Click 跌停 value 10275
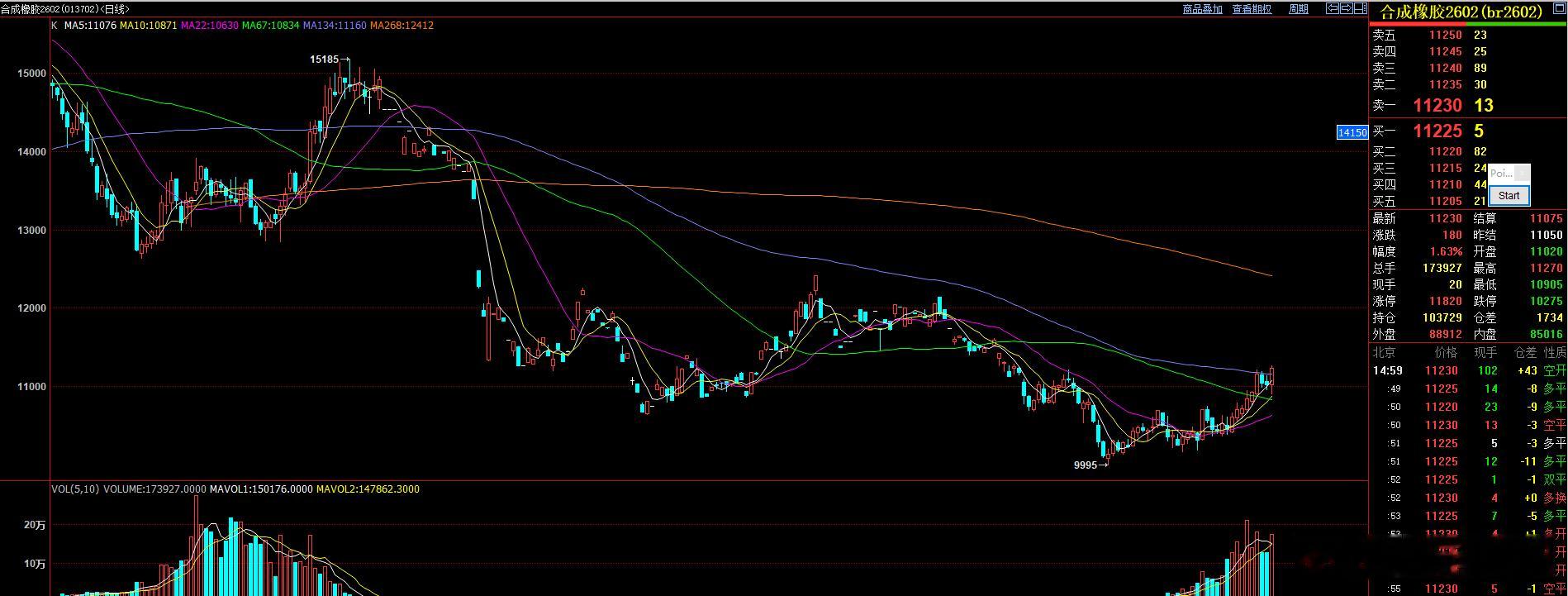The width and height of the screenshot is (1568, 596). tap(1546, 302)
